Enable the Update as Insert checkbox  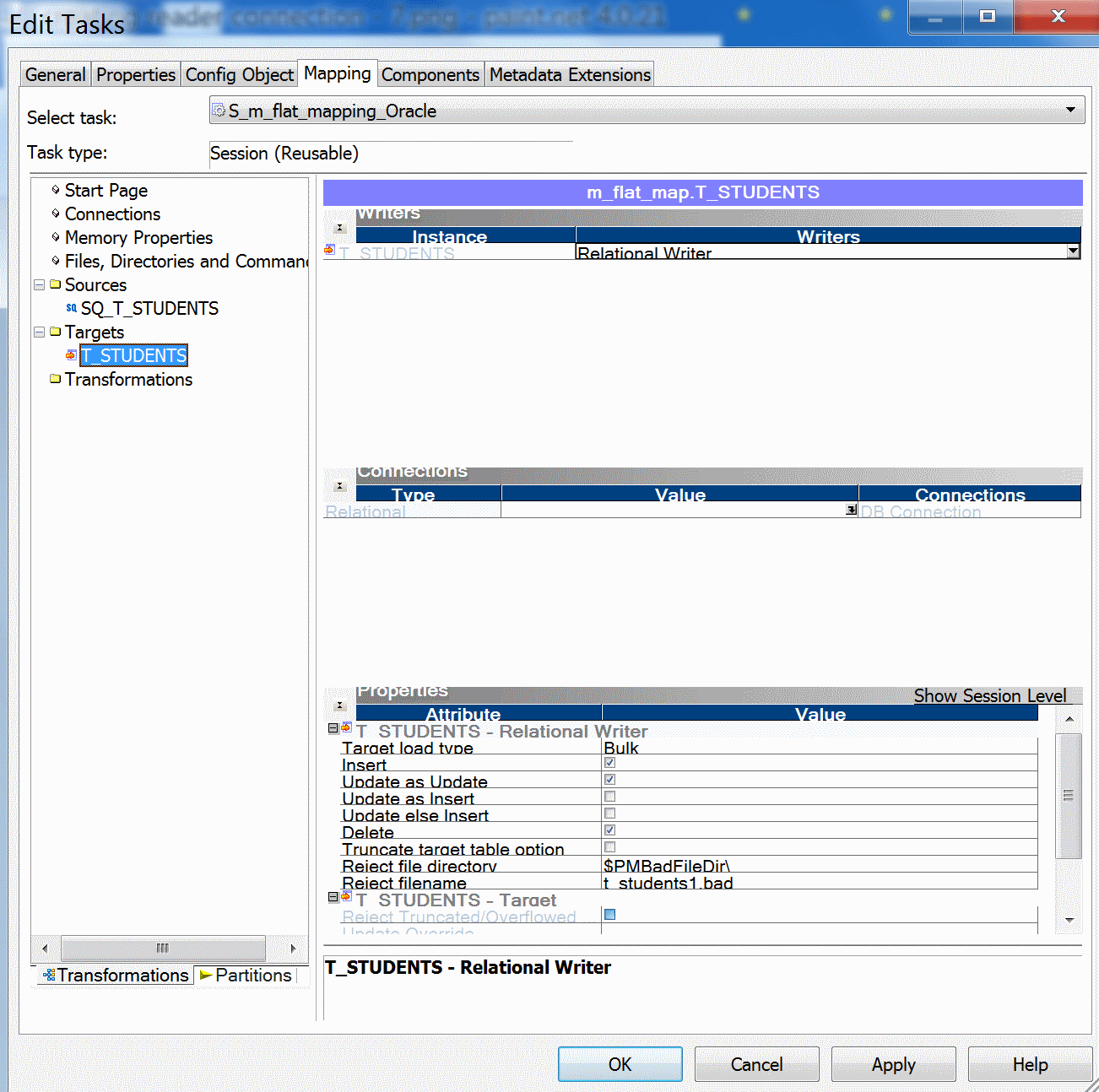click(609, 796)
